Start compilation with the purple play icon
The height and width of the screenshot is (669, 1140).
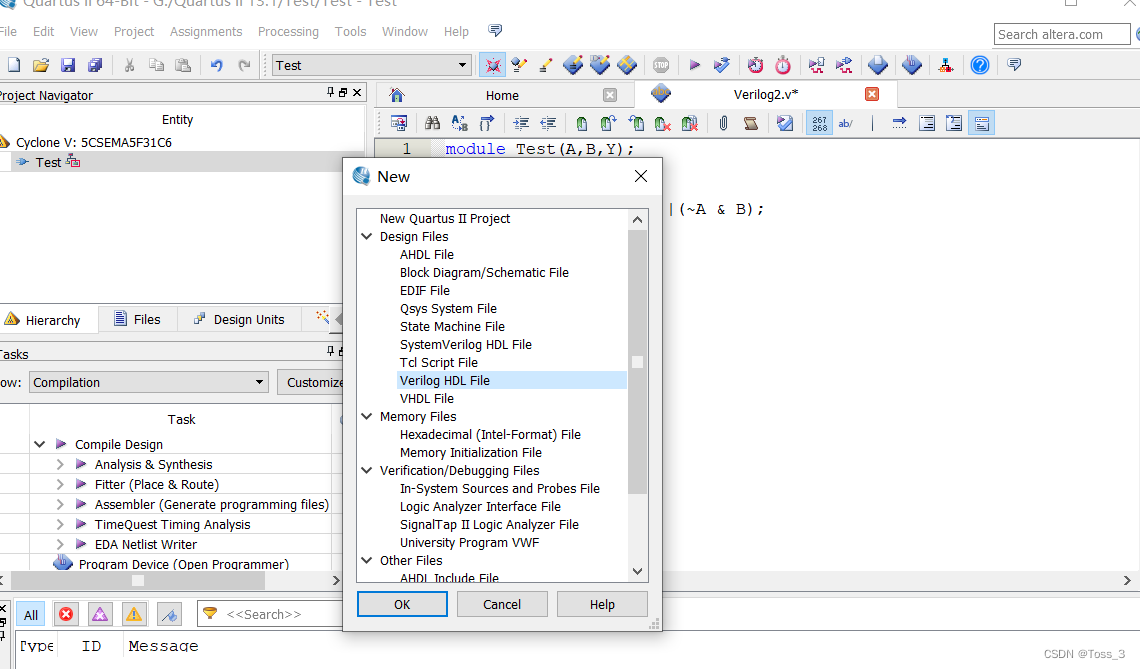click(x=694, y=65)
